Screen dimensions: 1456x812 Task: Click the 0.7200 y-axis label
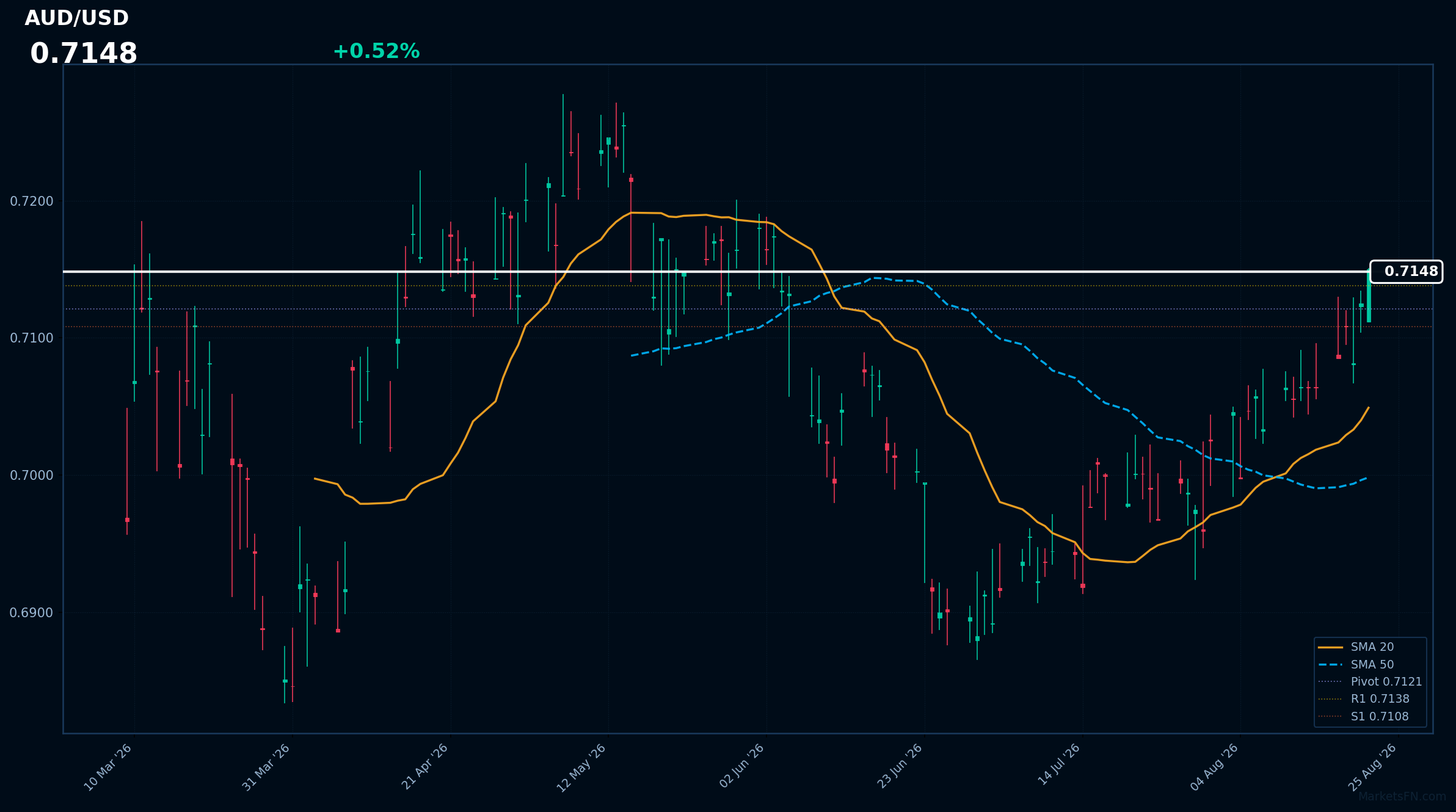pos(32,201)
